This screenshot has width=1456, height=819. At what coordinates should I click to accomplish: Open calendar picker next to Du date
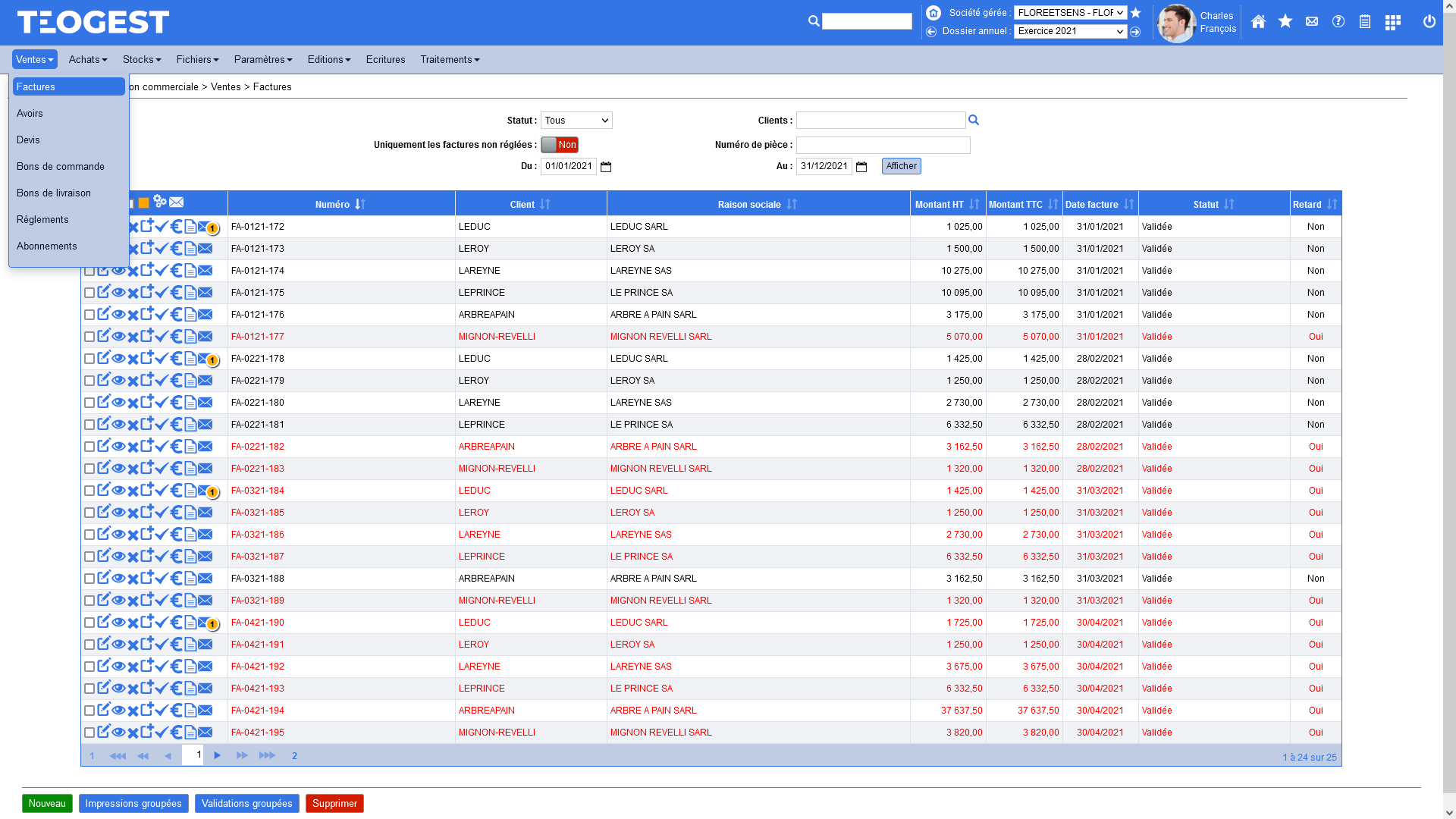[x=606, y=167]
